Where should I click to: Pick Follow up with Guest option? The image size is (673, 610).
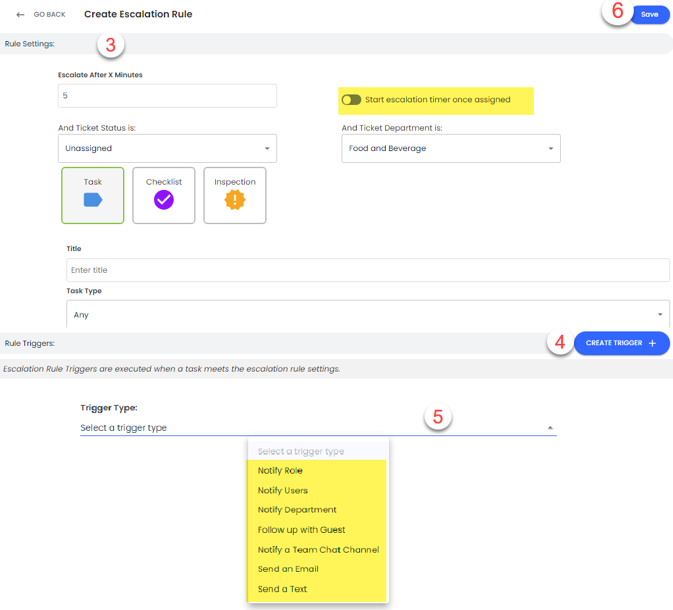[x=301, y=530]
